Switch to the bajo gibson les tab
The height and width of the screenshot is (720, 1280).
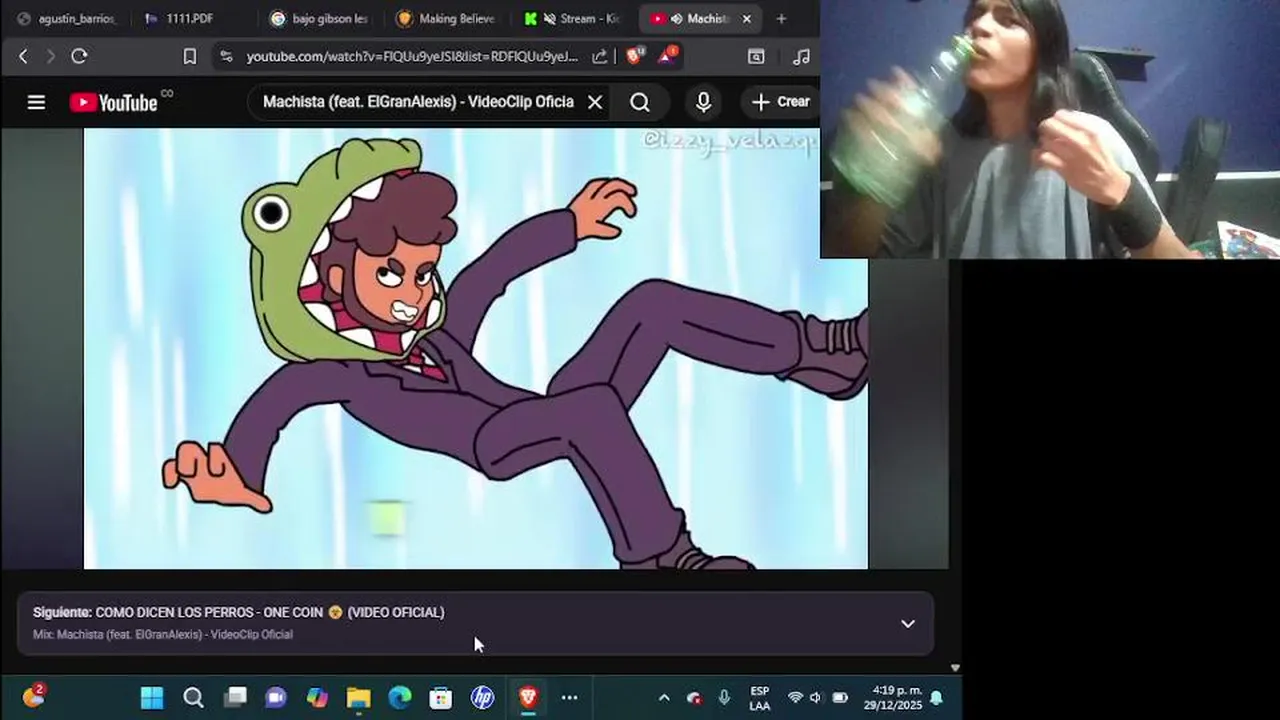point(320,19)
